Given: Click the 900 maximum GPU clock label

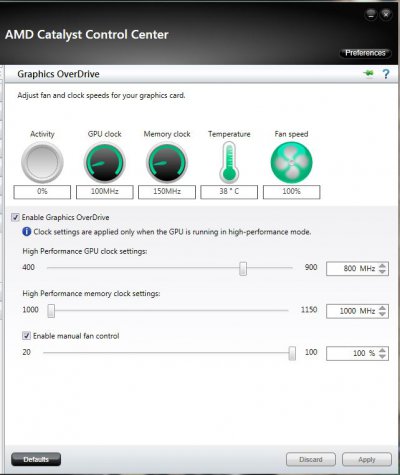Looking at the screenshot, I should point(311,267).
